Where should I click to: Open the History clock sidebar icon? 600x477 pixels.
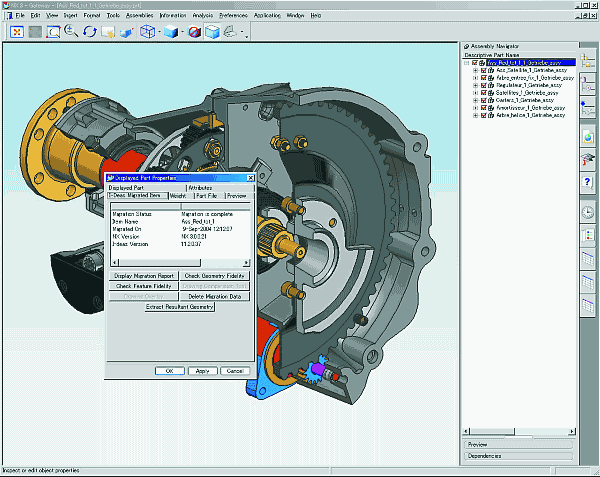[588, 211]
